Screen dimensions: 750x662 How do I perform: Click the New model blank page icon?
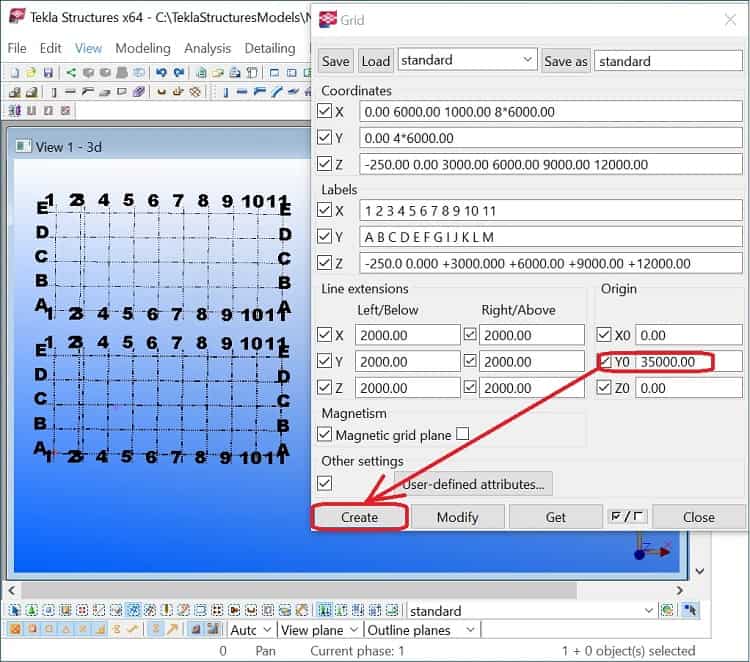pyautogui.click(x=15, y=72)
